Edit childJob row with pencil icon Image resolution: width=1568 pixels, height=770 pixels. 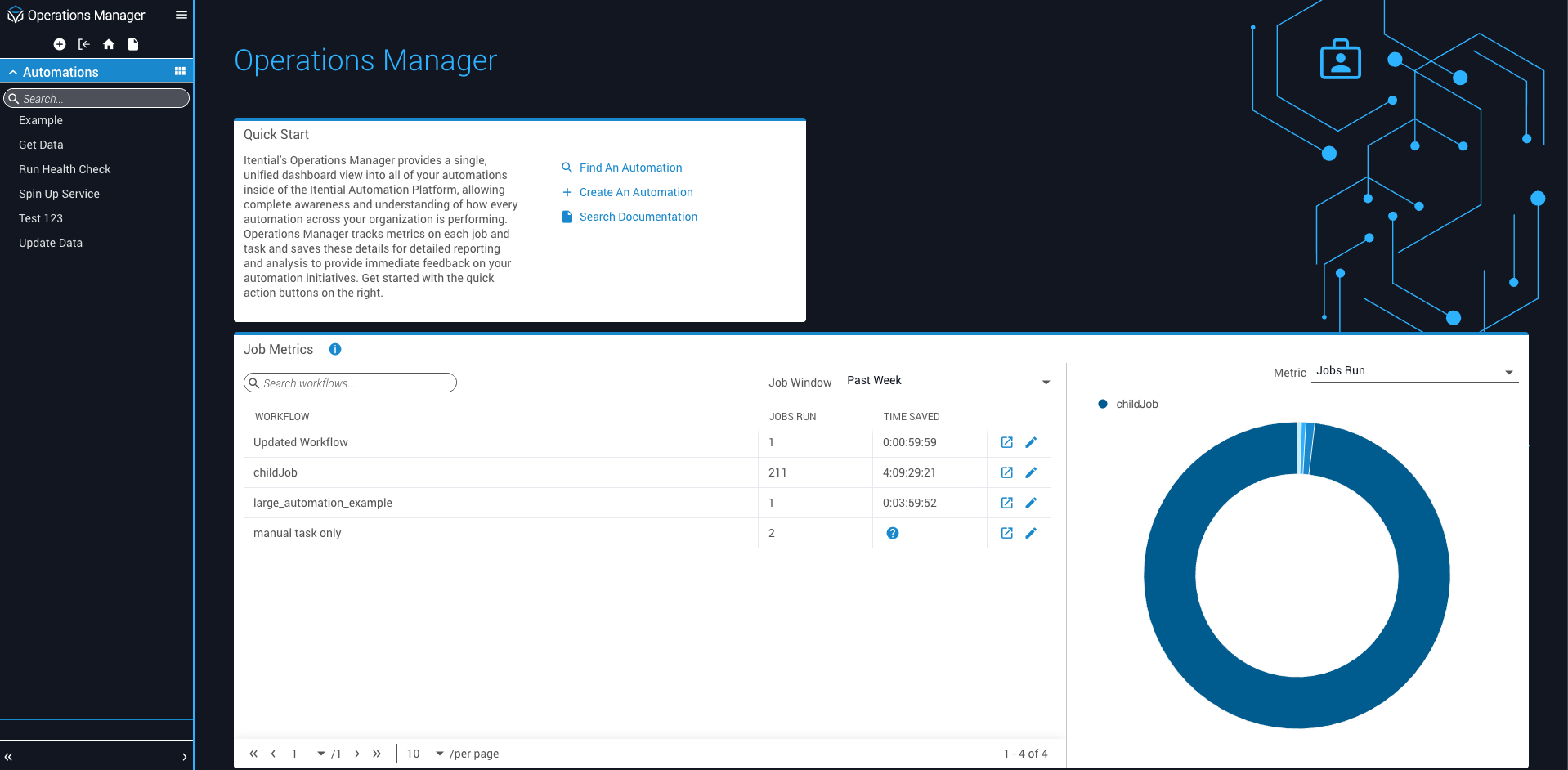click(x=1031, y=472)
